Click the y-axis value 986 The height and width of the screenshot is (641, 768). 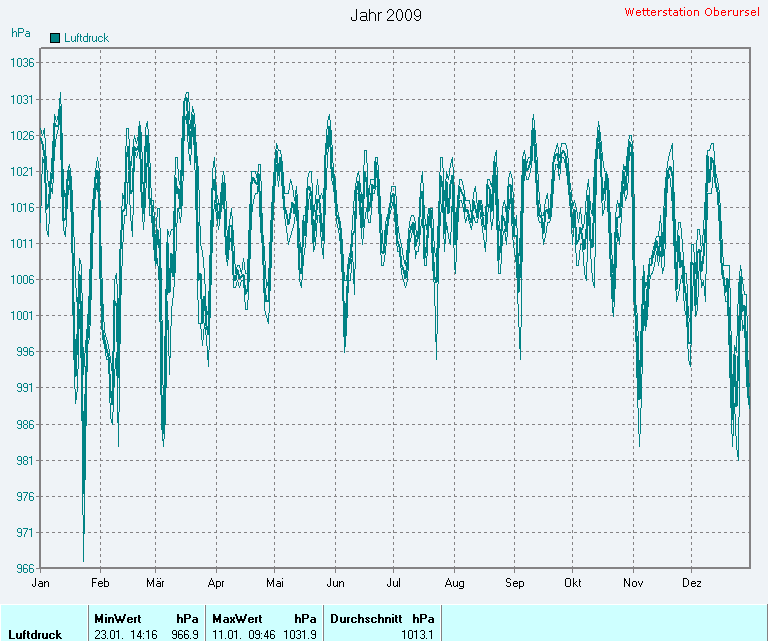25,425
